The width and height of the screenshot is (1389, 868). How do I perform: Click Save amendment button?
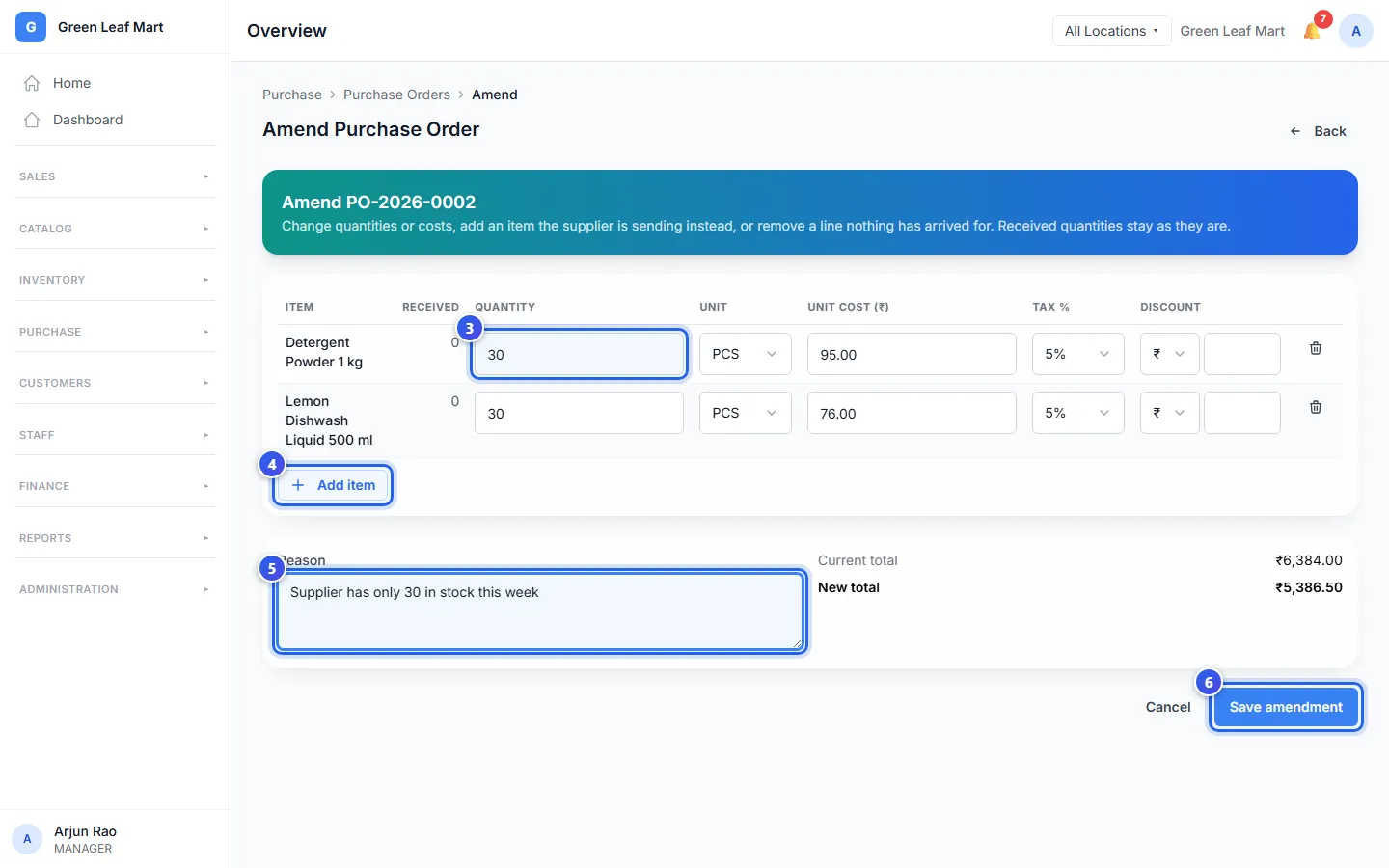(x=1286, y=707)
